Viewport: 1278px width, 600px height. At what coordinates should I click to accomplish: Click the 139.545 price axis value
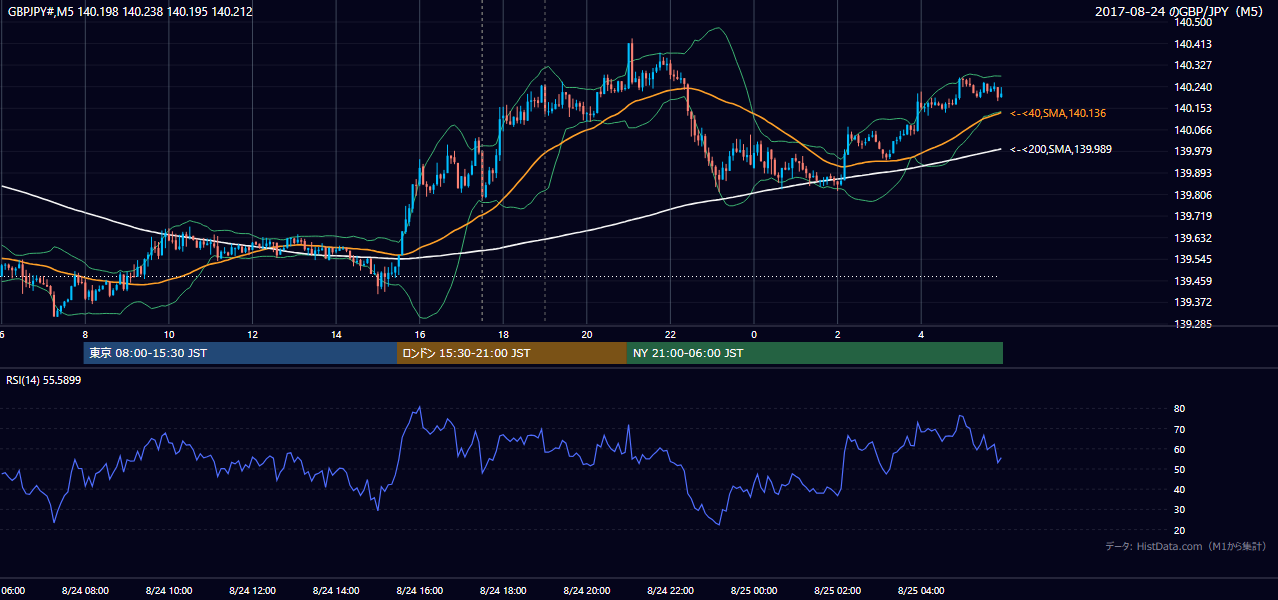point(1195,259)
